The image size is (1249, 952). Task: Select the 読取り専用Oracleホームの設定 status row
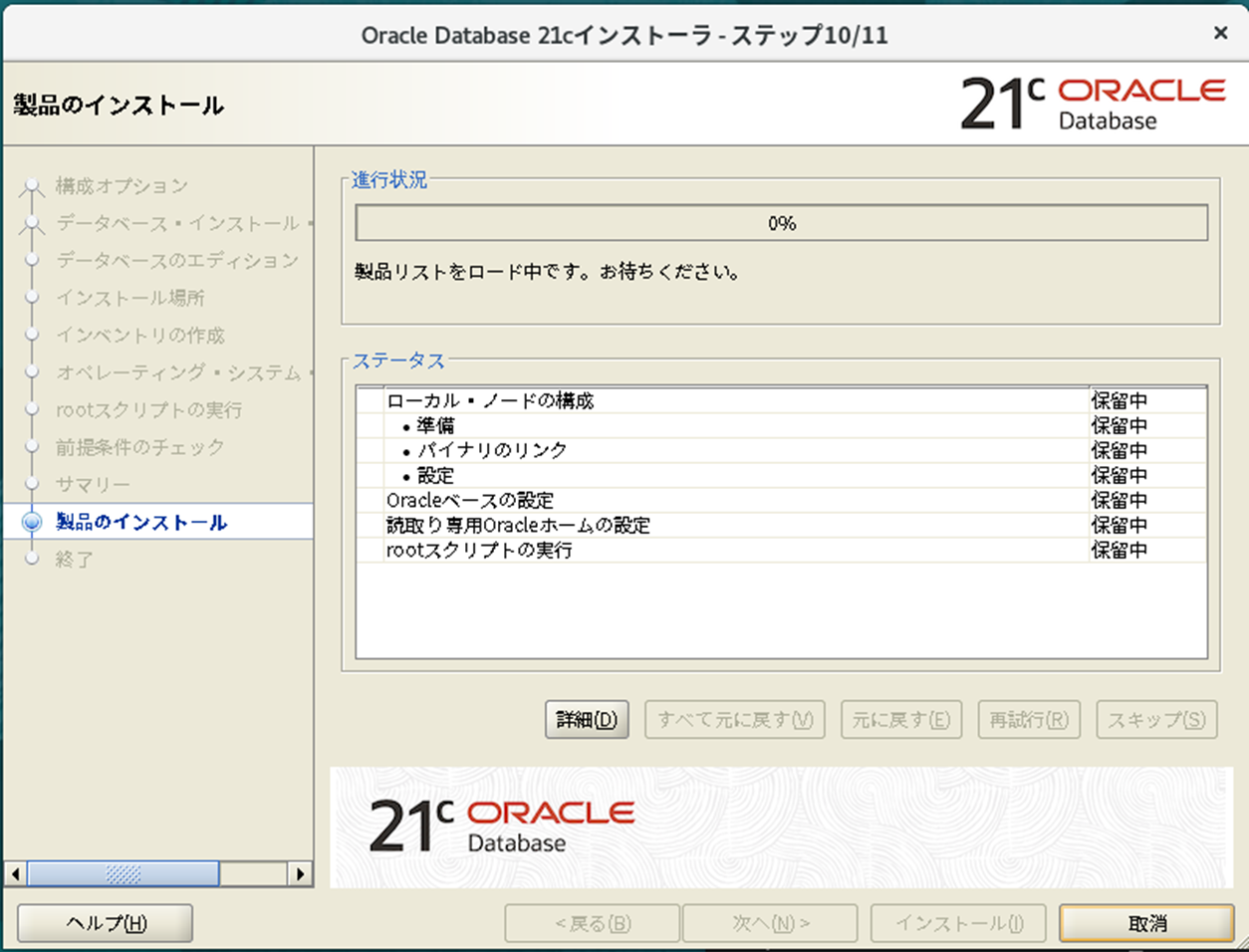(781, 525)
